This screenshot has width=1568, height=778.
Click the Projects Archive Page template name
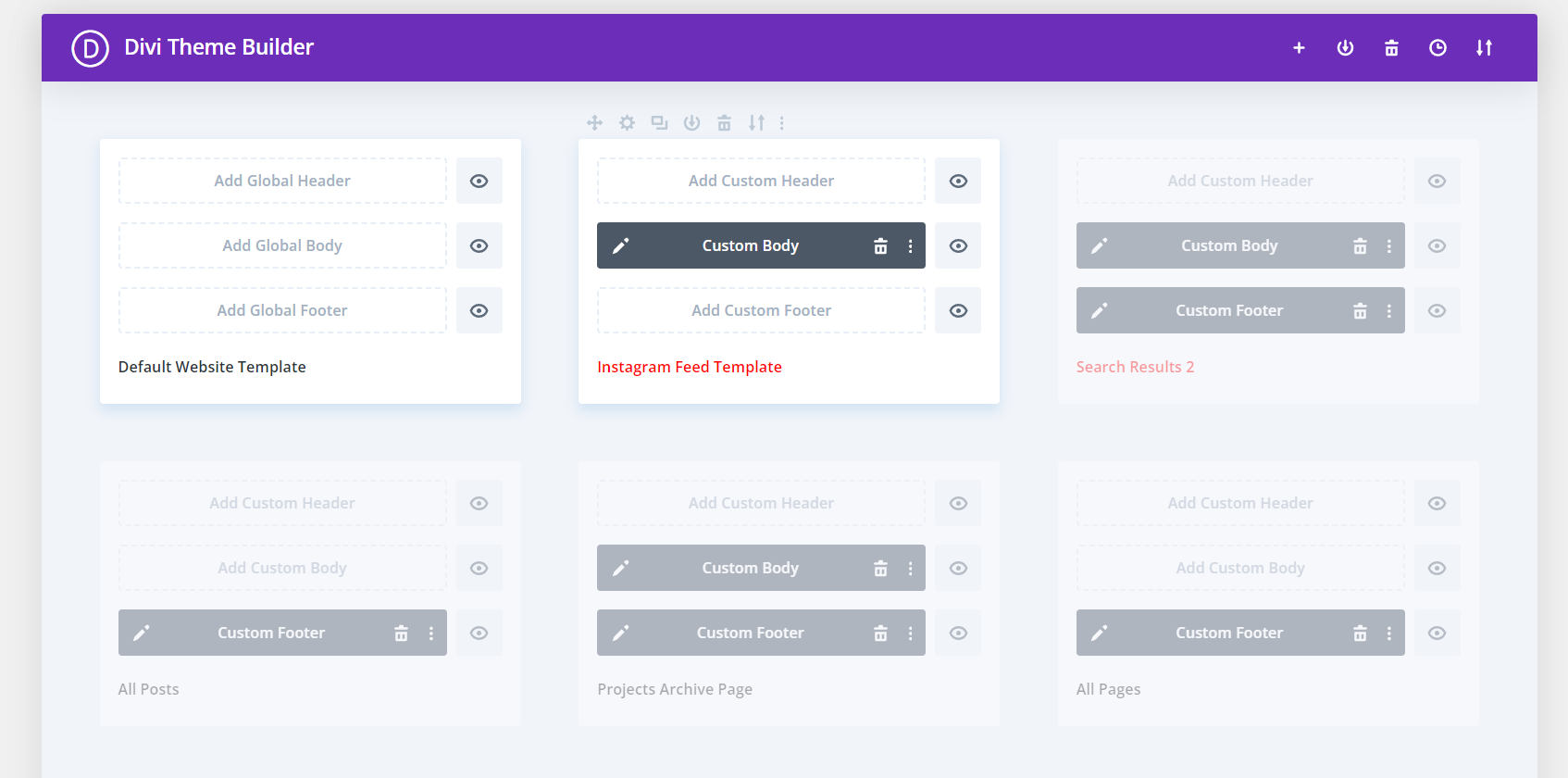(675, 689)
